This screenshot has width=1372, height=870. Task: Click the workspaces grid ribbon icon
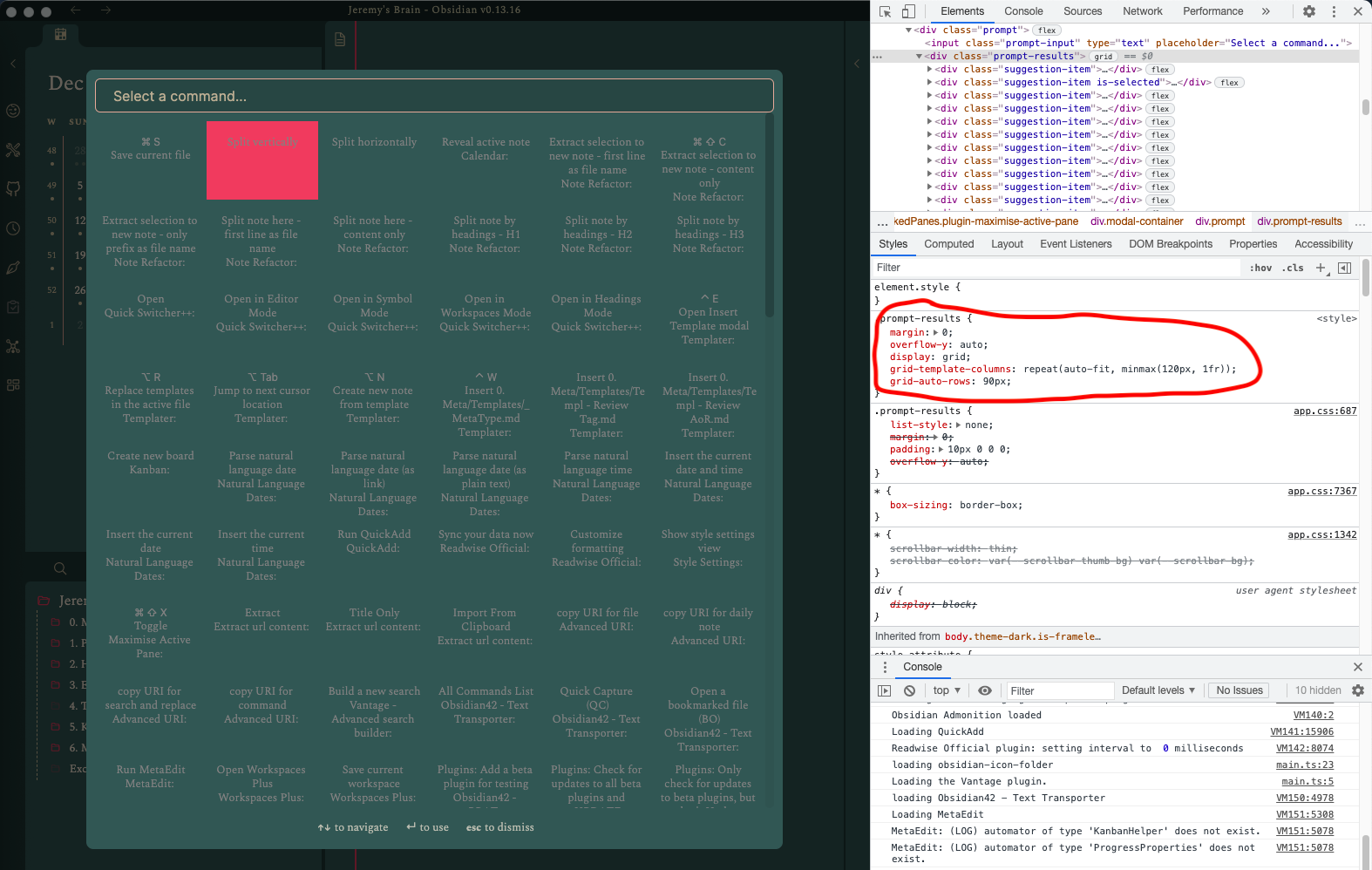click(x=13, y=385)
